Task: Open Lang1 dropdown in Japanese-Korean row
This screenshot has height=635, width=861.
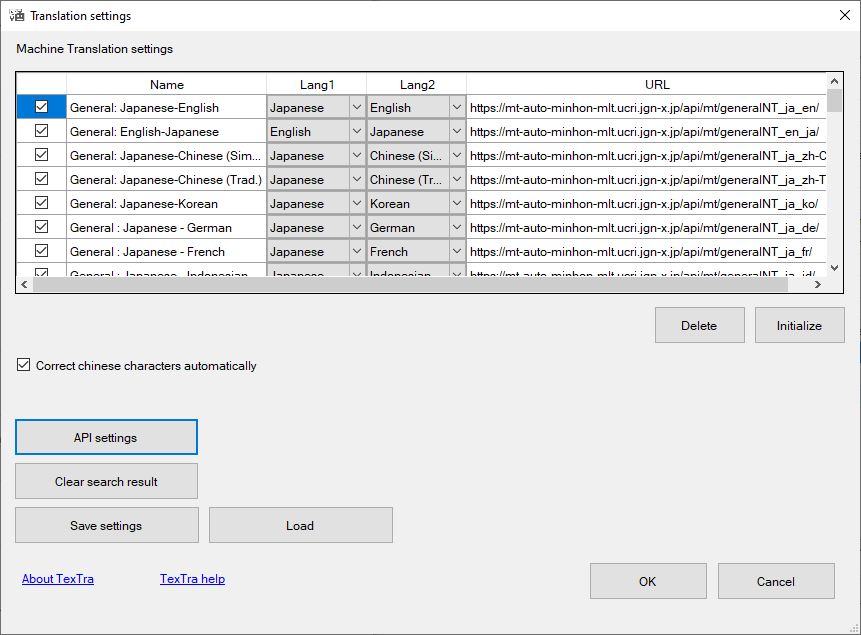Action: coord(357,203)
